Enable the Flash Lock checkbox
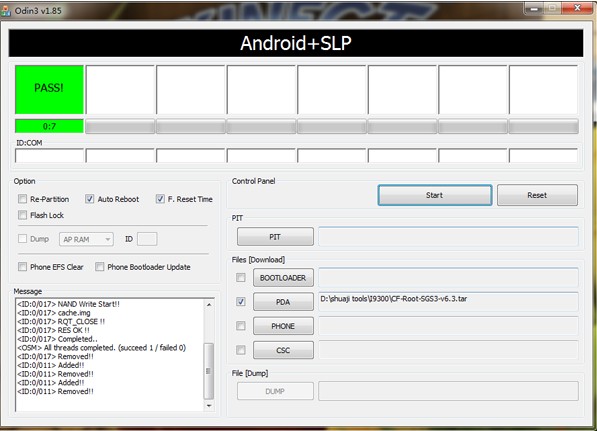 [x=22, y=215]
